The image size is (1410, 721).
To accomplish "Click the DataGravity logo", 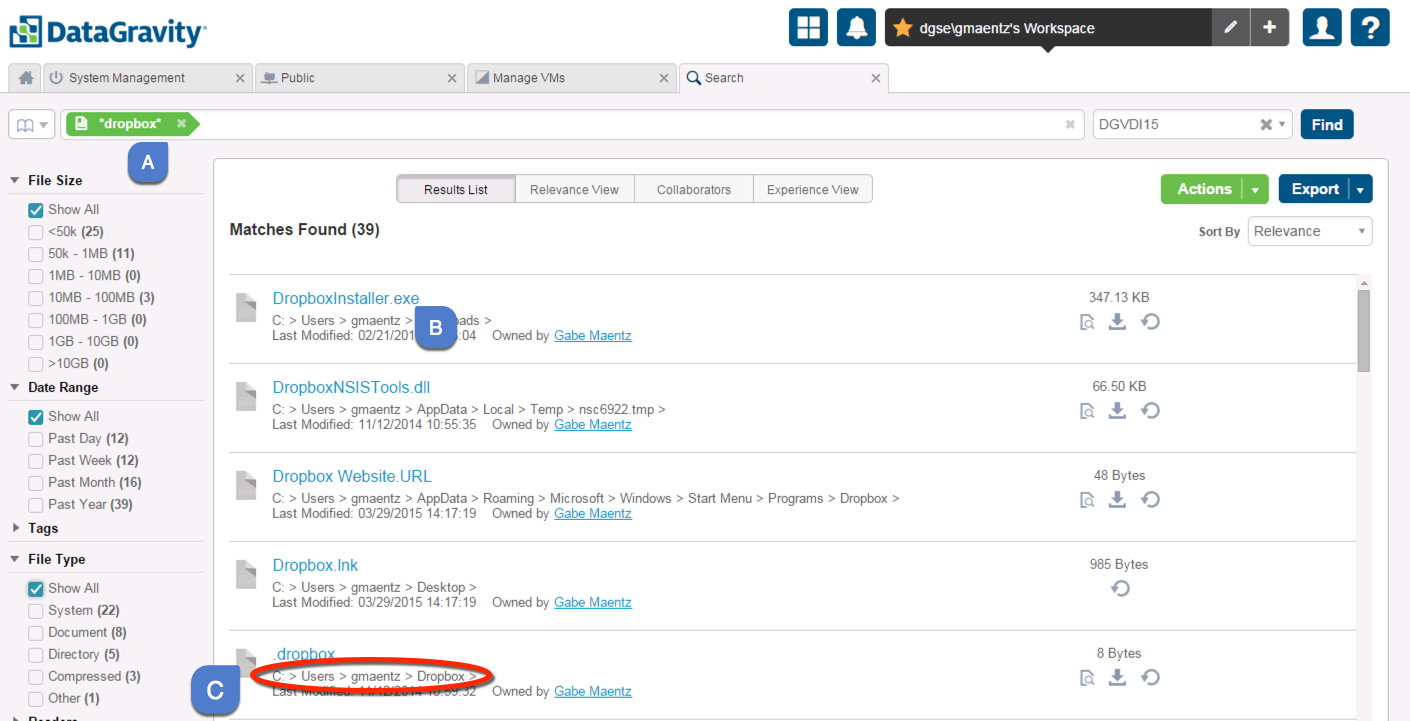I will pyautogui.click(x=108, y=30).
